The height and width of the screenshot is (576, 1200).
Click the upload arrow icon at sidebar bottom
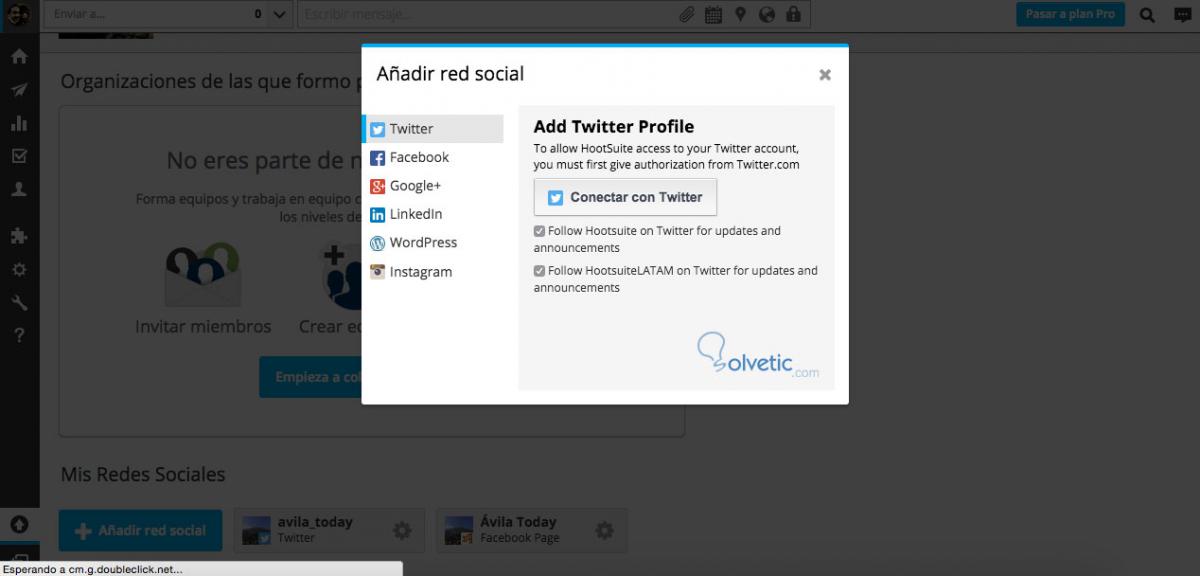point(19,524)
